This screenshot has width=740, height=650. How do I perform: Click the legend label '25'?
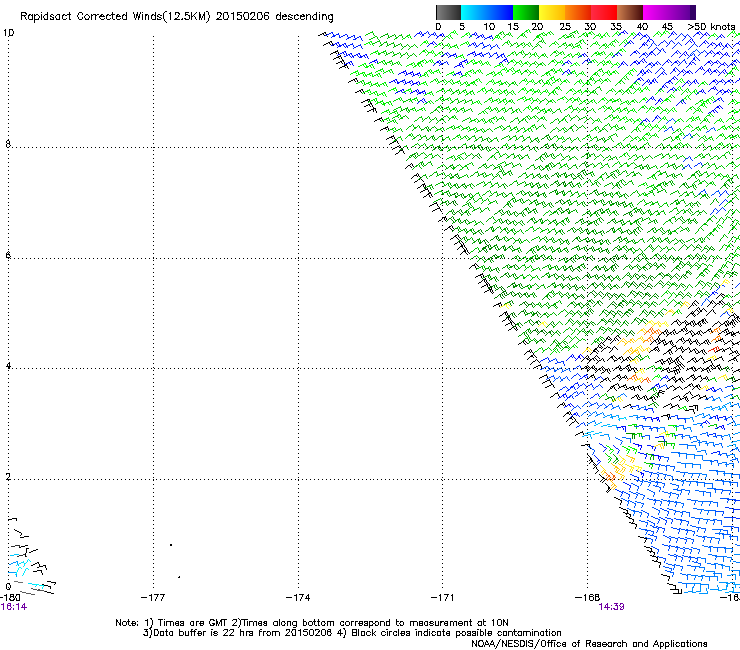565,27
